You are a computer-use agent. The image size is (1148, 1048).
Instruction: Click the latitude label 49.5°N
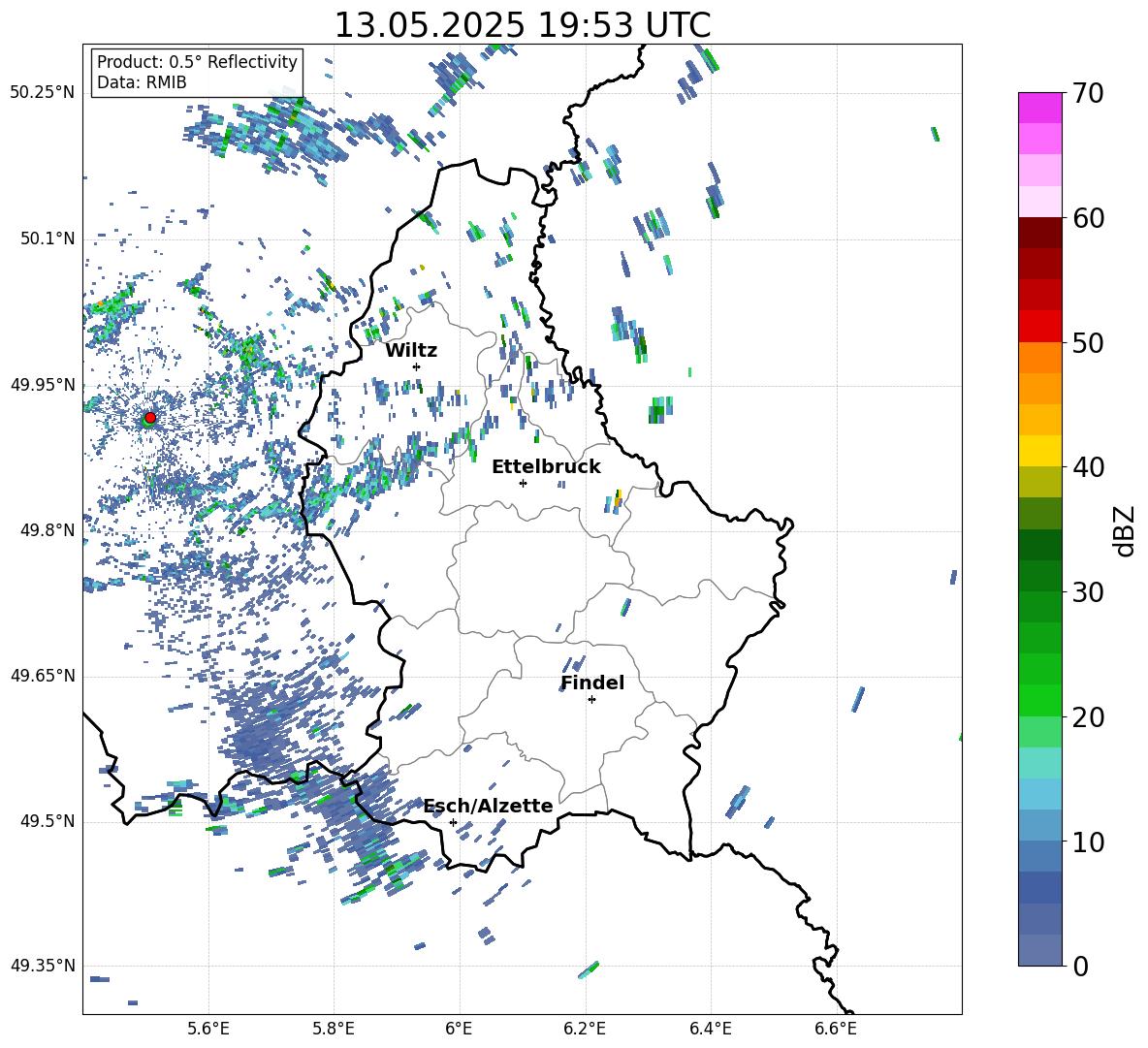(47, 821)
